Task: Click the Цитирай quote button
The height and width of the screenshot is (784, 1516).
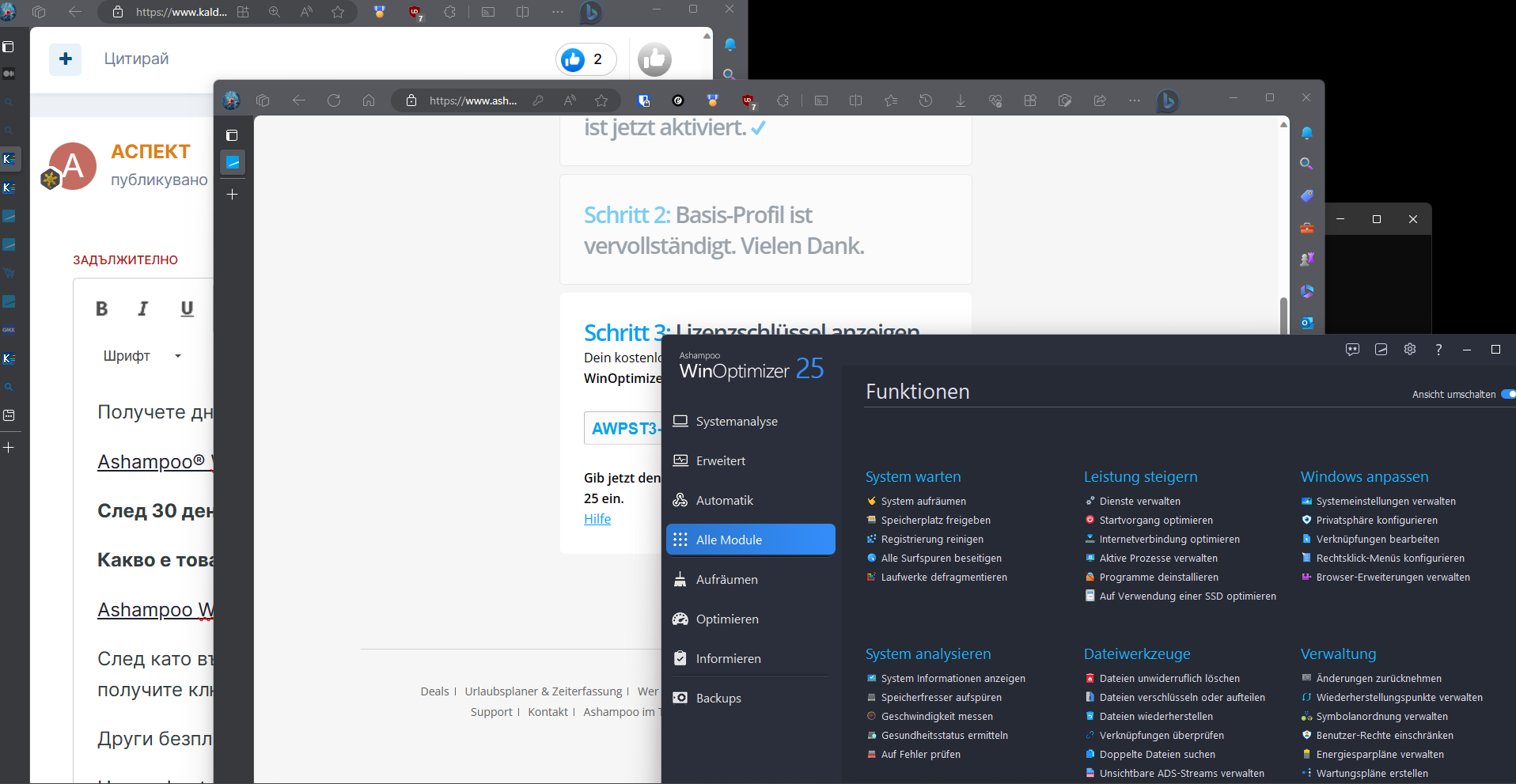Action: coord(136,59)
